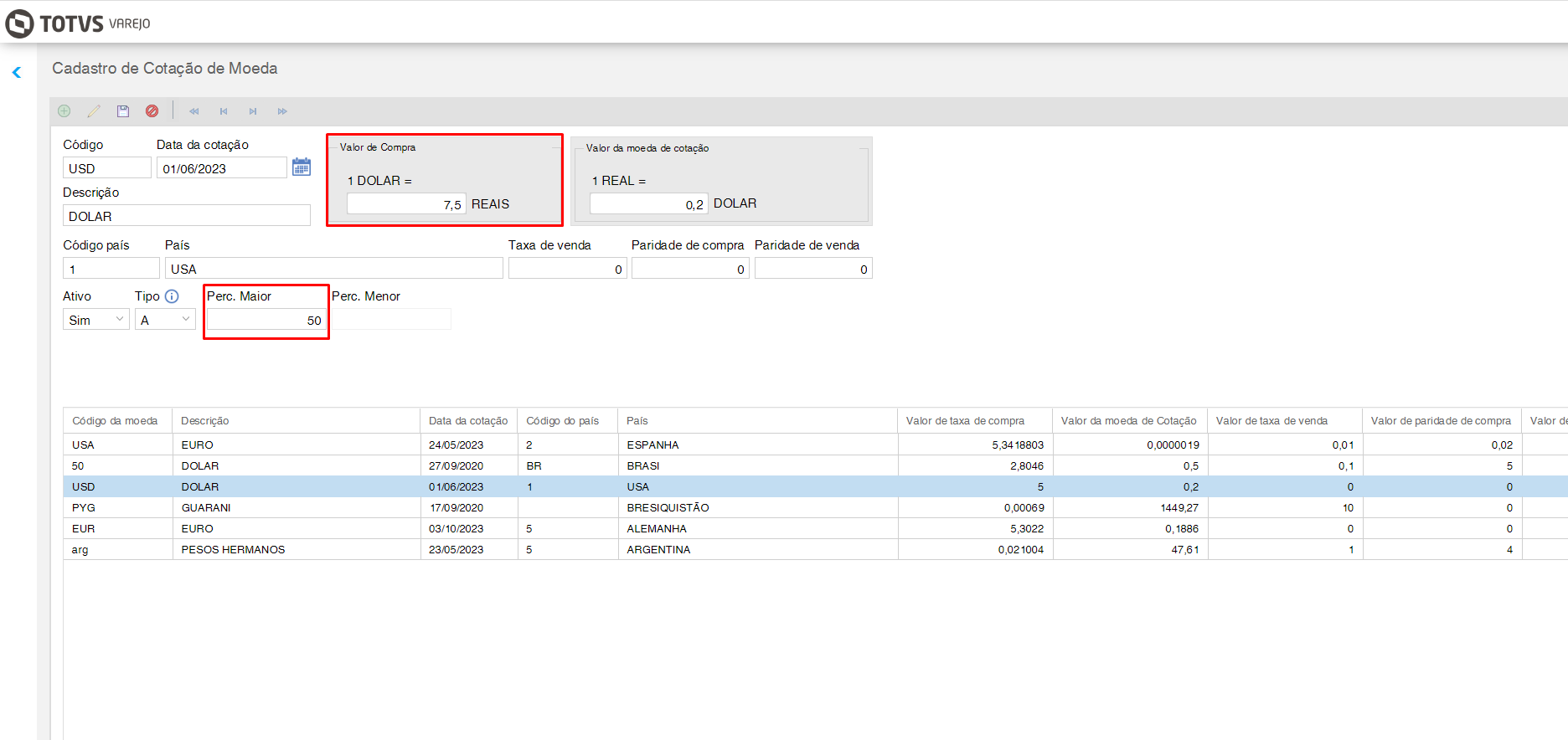
Task: Click the ARGENTINA country cell
Action: [758, 549]
